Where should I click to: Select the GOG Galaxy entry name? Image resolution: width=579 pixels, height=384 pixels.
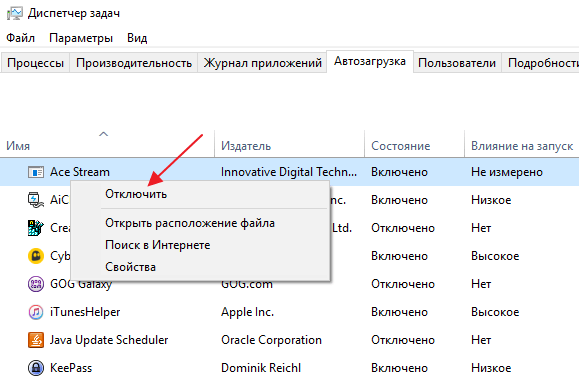(x=81, y=284)
